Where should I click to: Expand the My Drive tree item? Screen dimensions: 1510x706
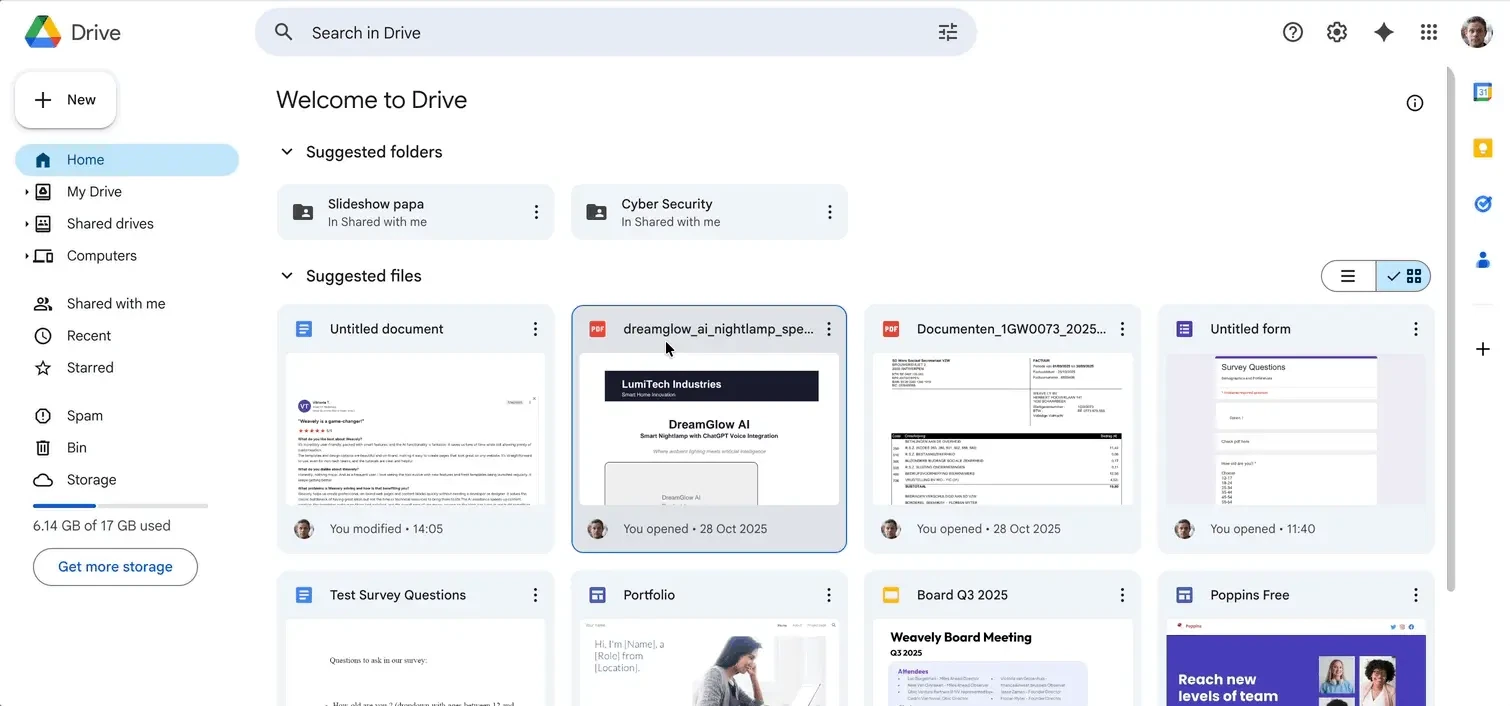click(25, 191)
